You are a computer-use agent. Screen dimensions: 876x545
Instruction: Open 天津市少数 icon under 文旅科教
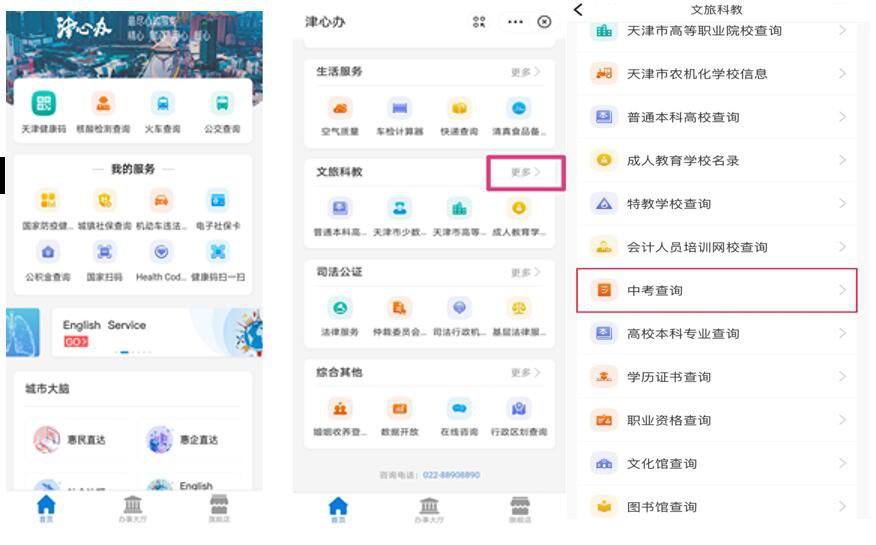pyautogui.click(x=399, y=208)
